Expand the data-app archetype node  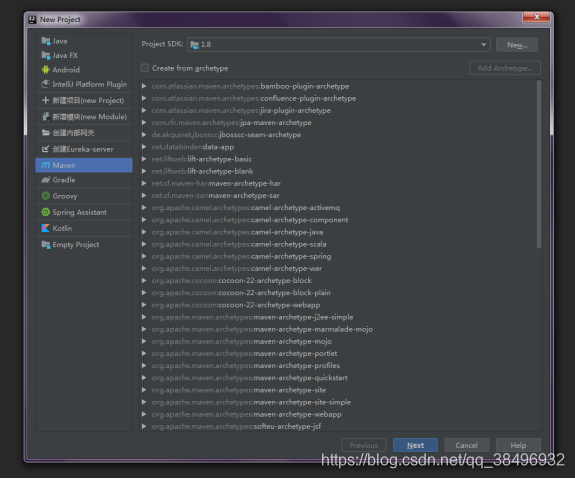[x=144, y=147]
